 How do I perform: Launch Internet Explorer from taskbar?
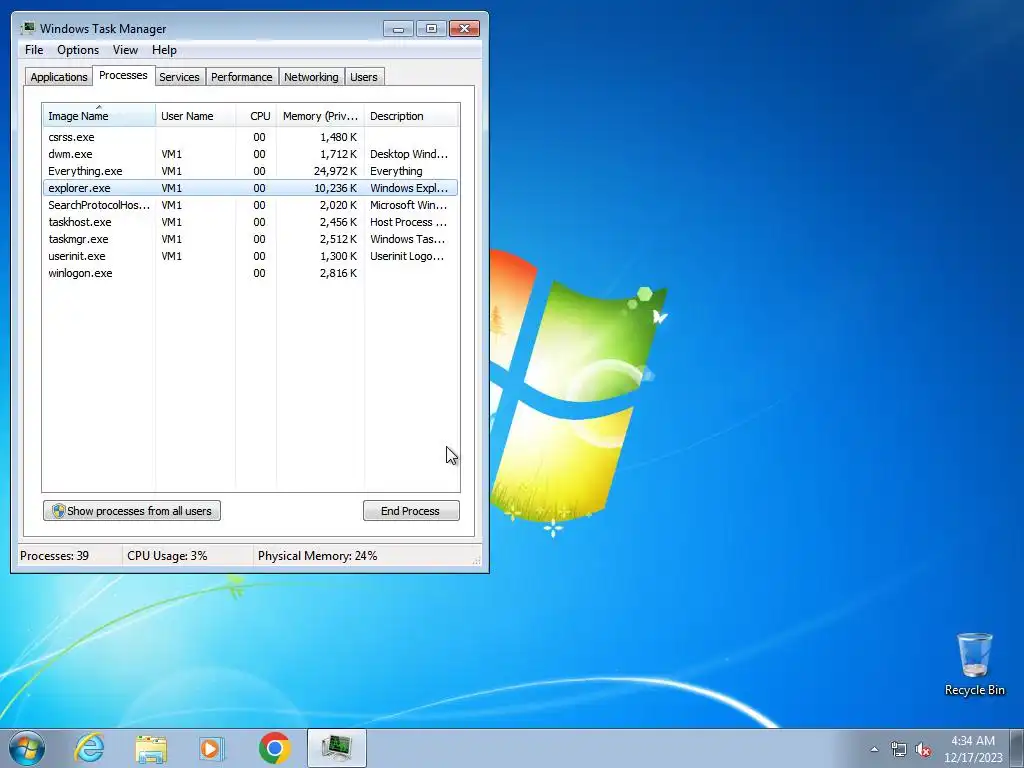click(89, 748)
